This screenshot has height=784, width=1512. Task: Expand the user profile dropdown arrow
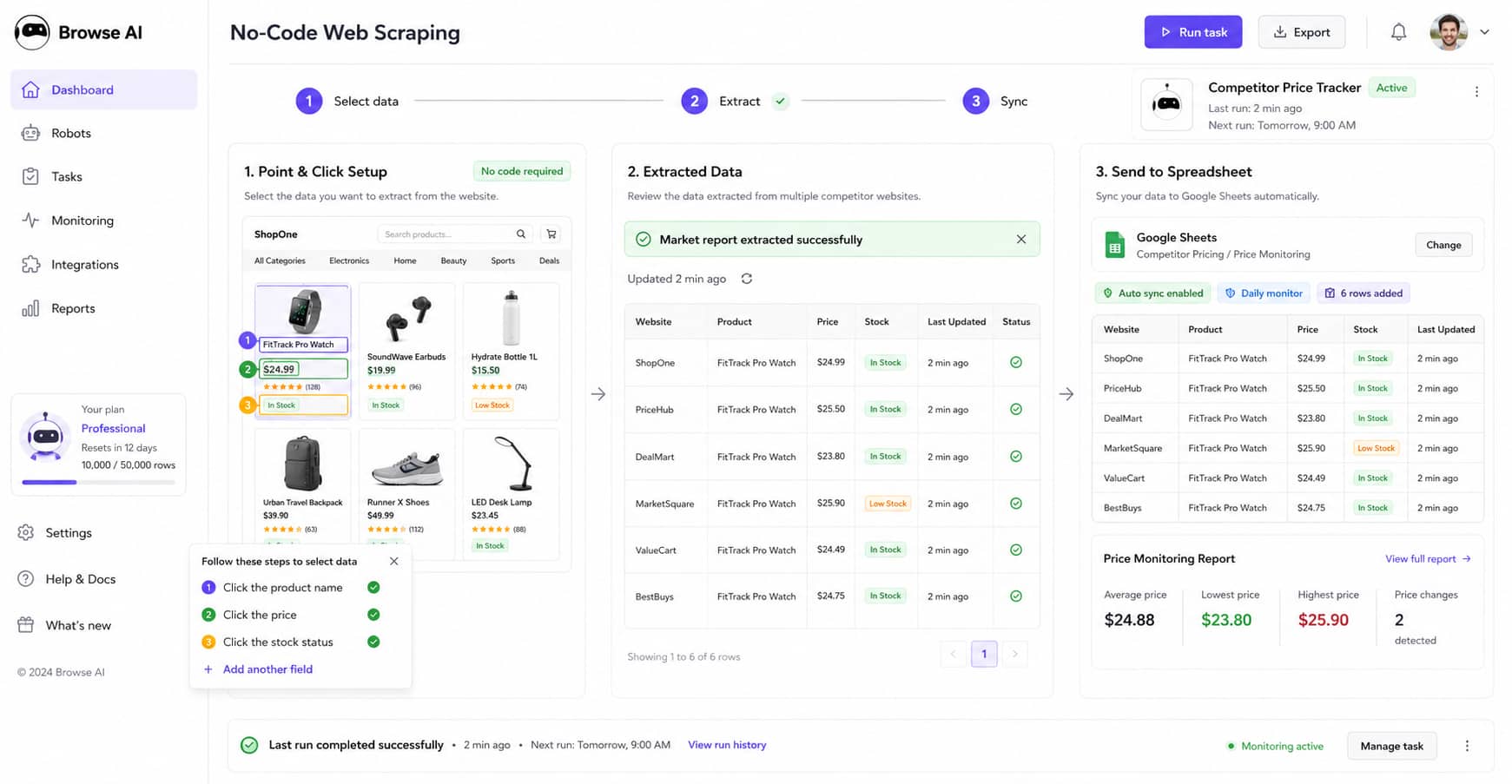(1484, 32)
